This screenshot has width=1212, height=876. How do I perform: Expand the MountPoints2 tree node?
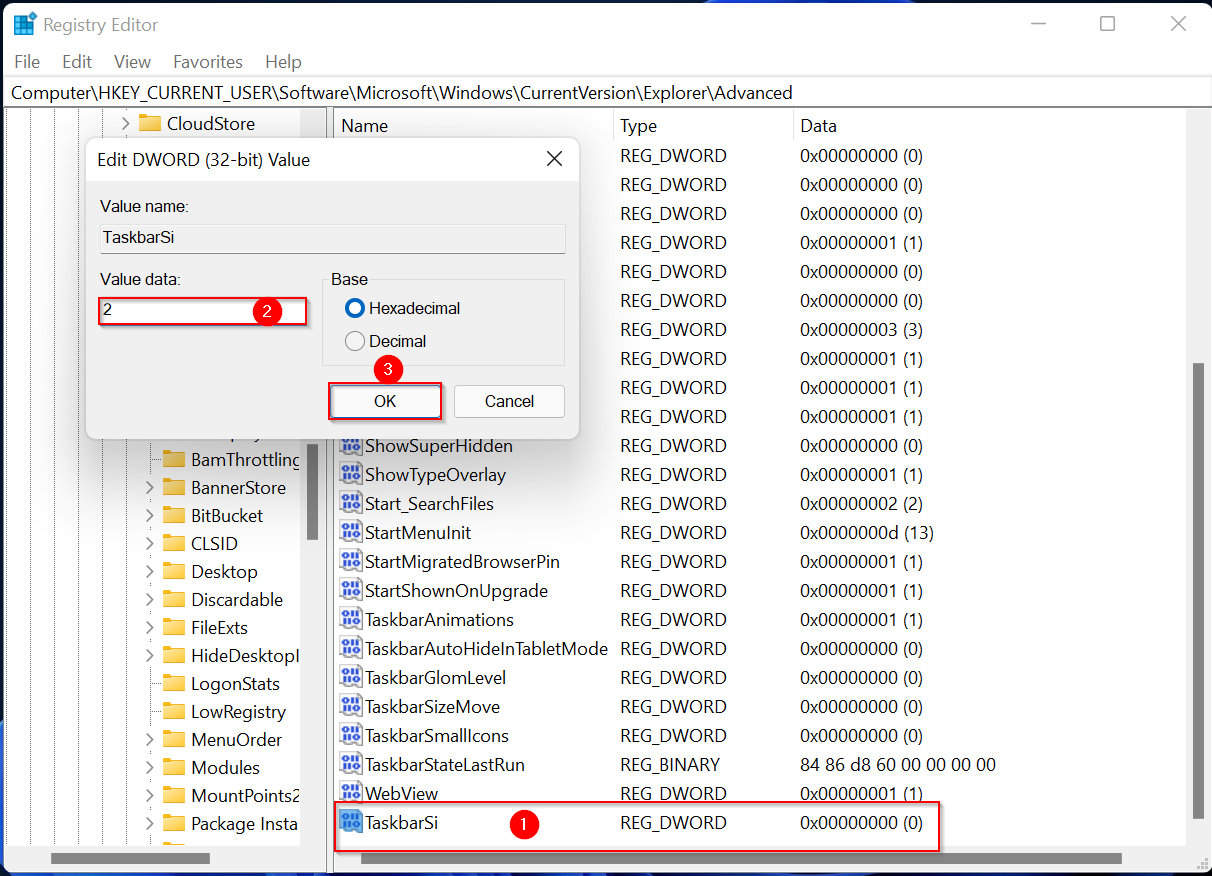[149, 795]
